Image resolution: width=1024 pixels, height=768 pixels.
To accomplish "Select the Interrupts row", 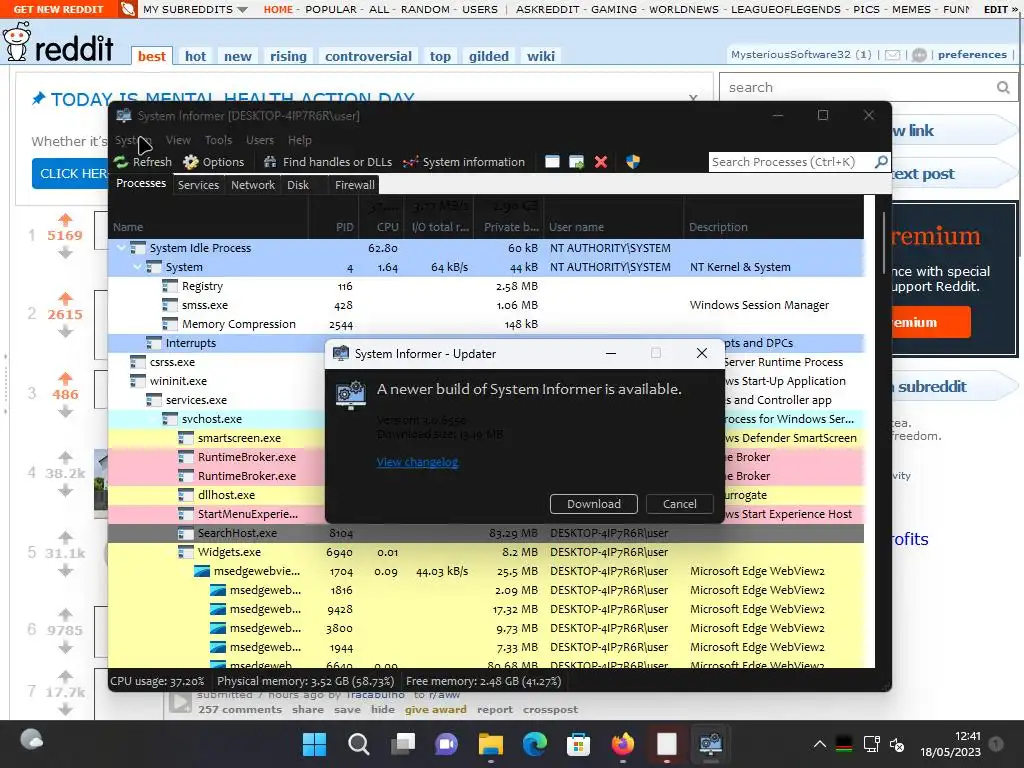I will tap(217, 343).
